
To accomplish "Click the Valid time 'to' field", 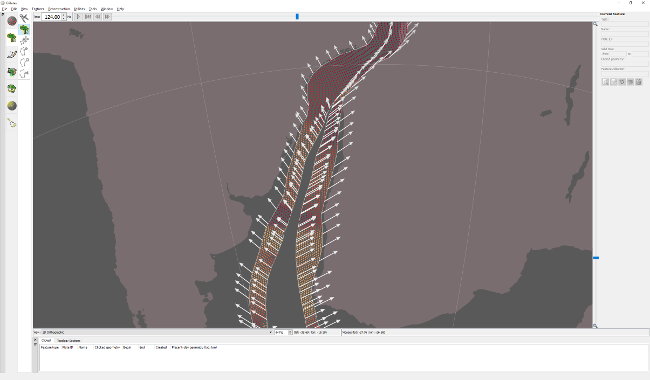I will [639, 54].
